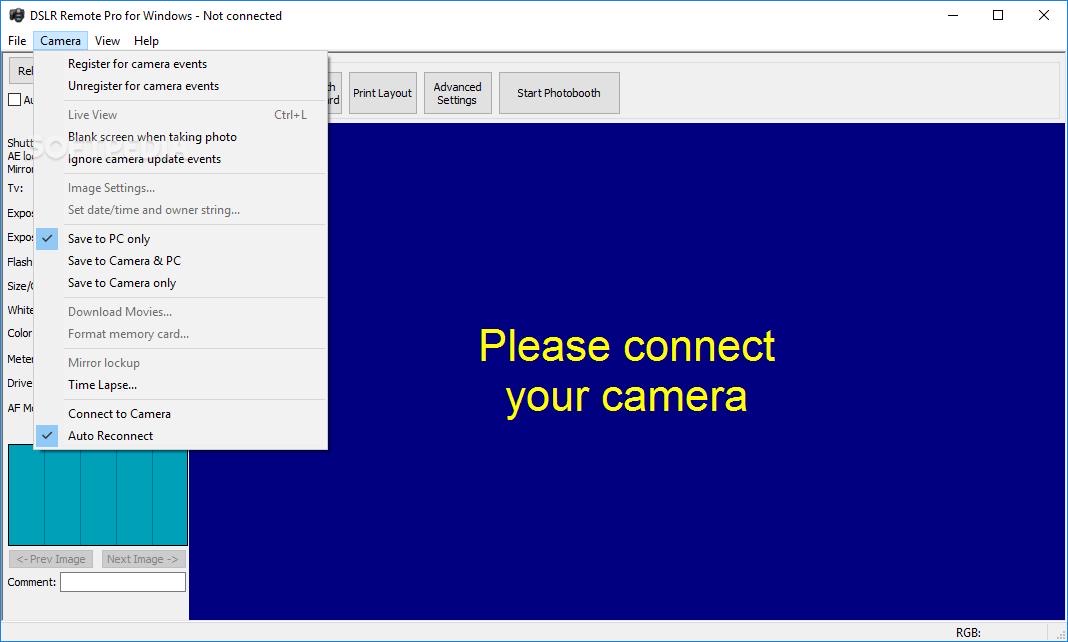Open the Help menu
1068x642 pixels.
pyautogui.click(x=146, y=41)
